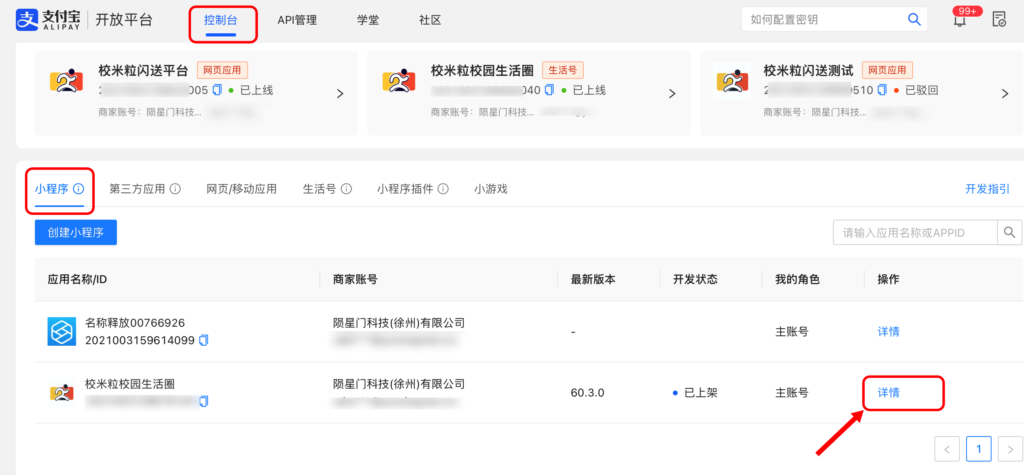Click the 校米粒校园生活圈 card logo
The width and height of the screenshot is (1024, 475).
tap(399, 81)
